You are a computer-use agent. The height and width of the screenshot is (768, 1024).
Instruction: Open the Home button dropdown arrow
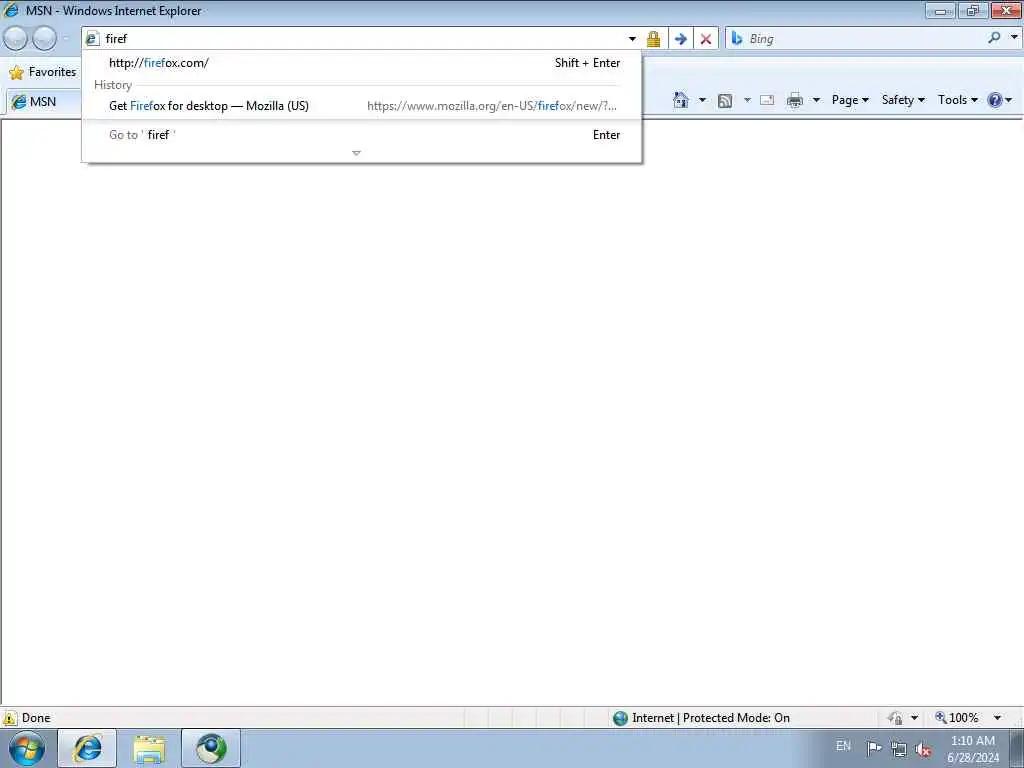point(702,101)
